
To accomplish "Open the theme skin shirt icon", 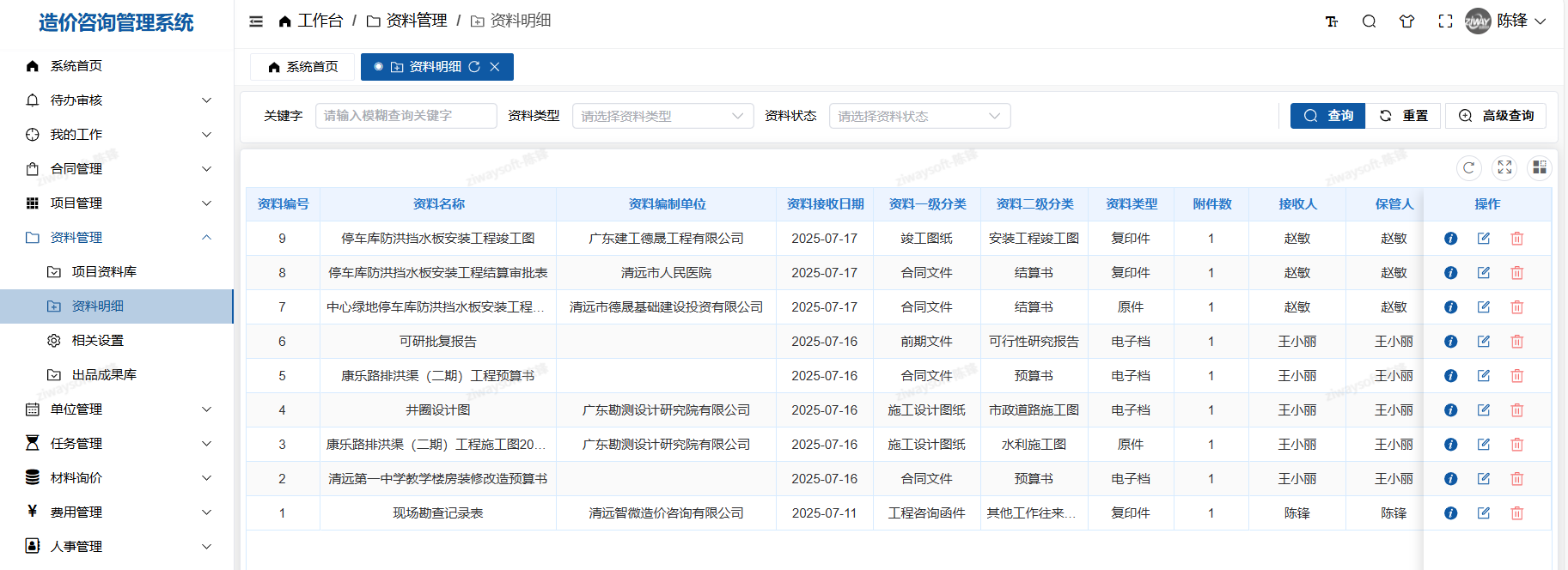I will tap(1406, 21).
